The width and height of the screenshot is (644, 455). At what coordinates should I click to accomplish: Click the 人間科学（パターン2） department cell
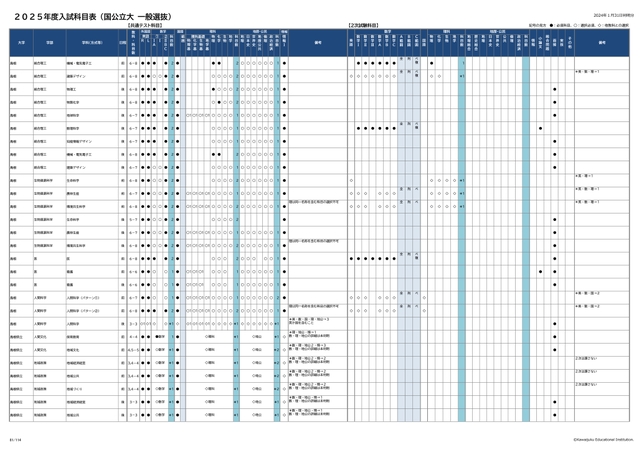(x=82, y=310)
